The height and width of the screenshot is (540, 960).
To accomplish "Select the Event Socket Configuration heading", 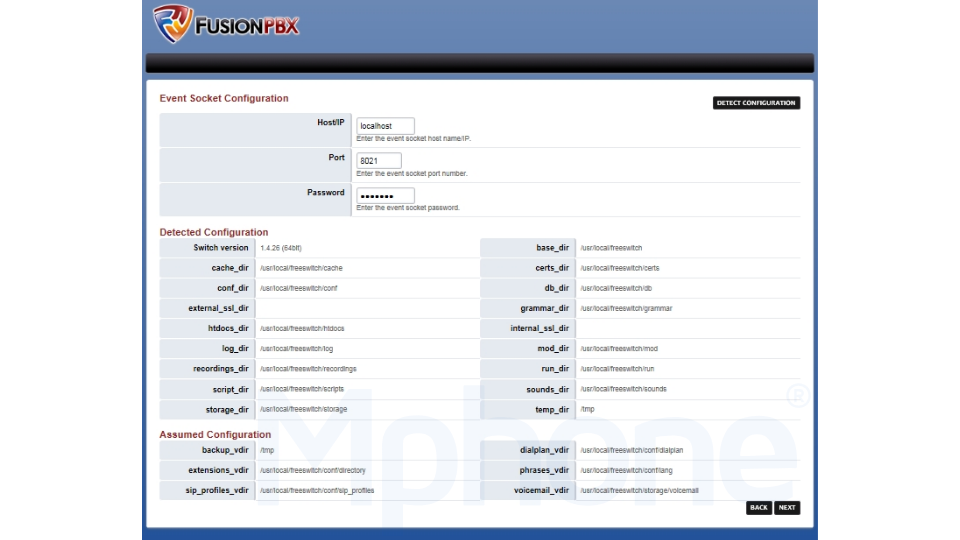I will pyautogui.click(x=224, y=98).
